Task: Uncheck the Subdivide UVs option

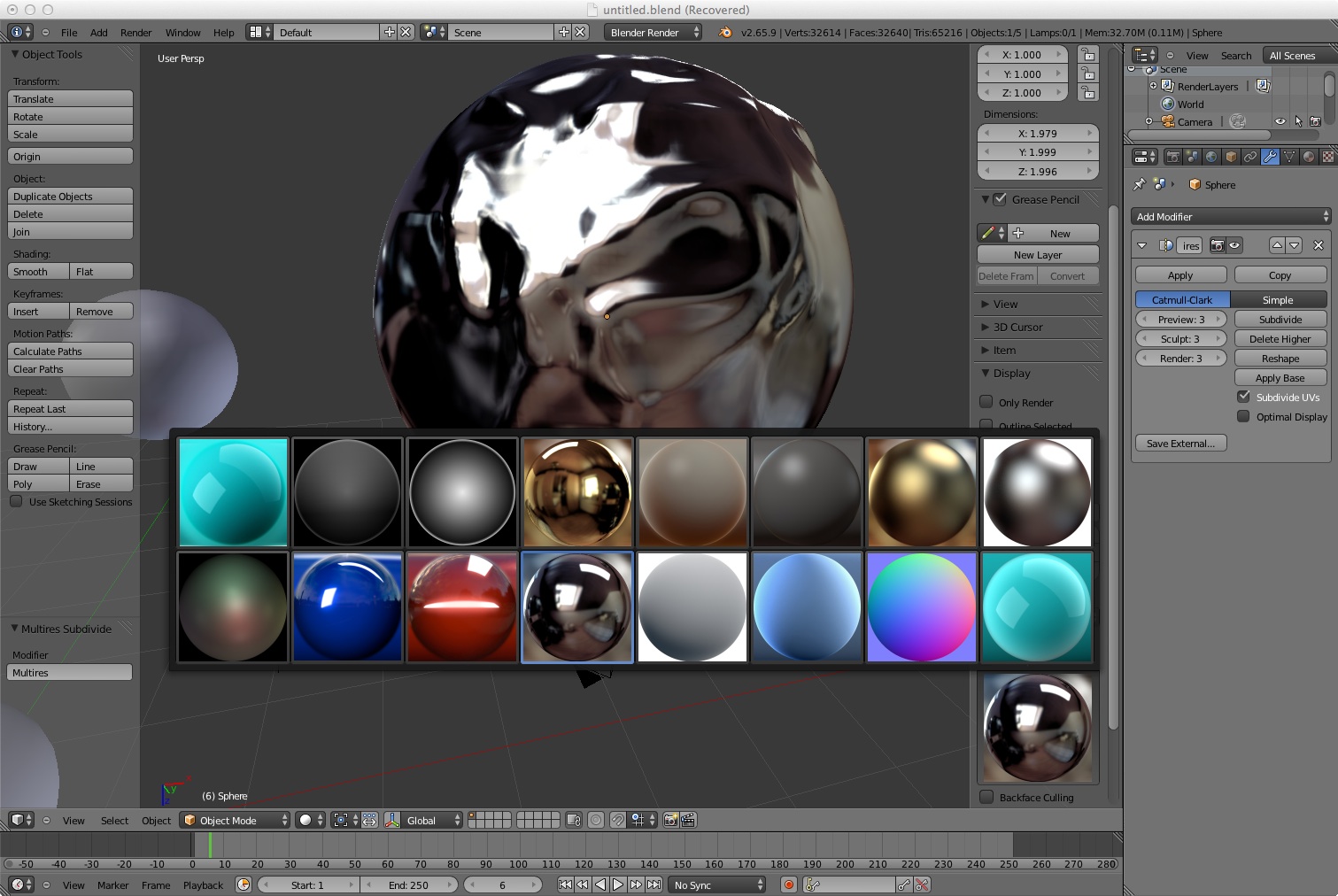Action: (x=1244, y=397)
